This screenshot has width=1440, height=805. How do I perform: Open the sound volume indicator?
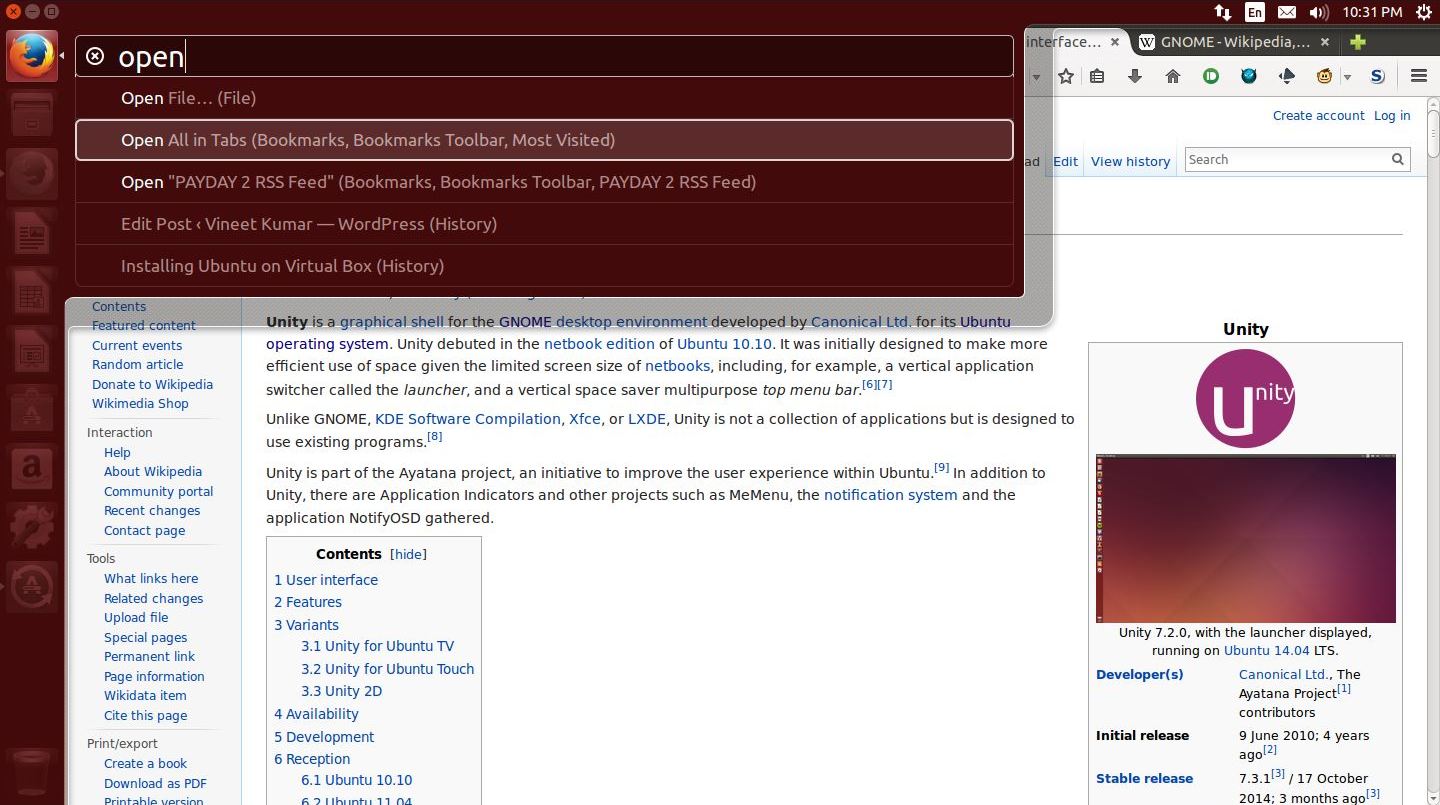pos(1319,12)
